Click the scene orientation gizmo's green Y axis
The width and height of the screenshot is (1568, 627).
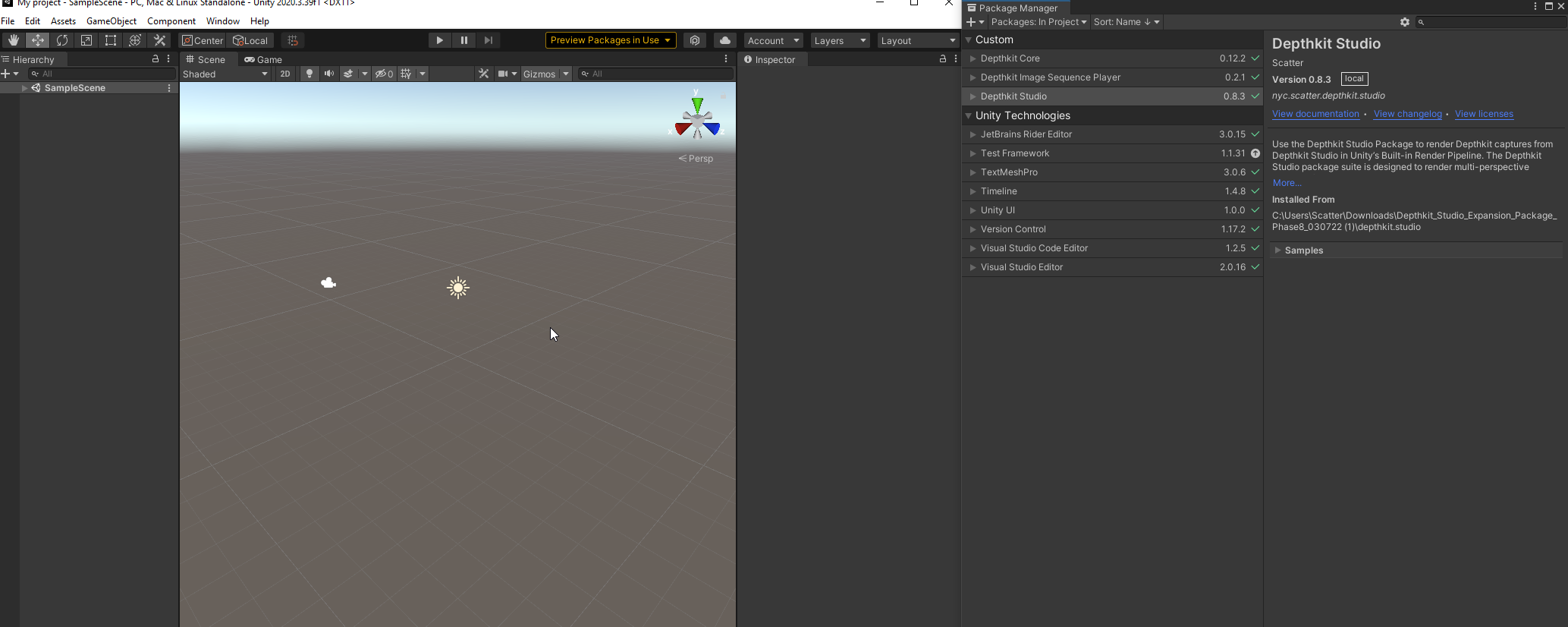click(x=696, y=102)
